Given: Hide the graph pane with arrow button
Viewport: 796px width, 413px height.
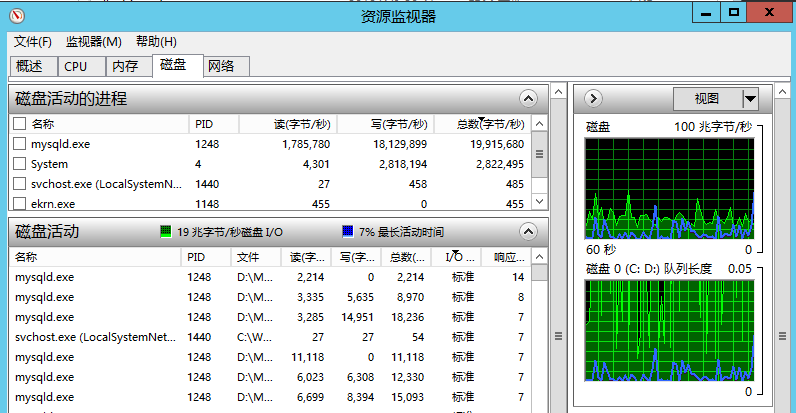Looking at the screenshot, I should 592,98.
